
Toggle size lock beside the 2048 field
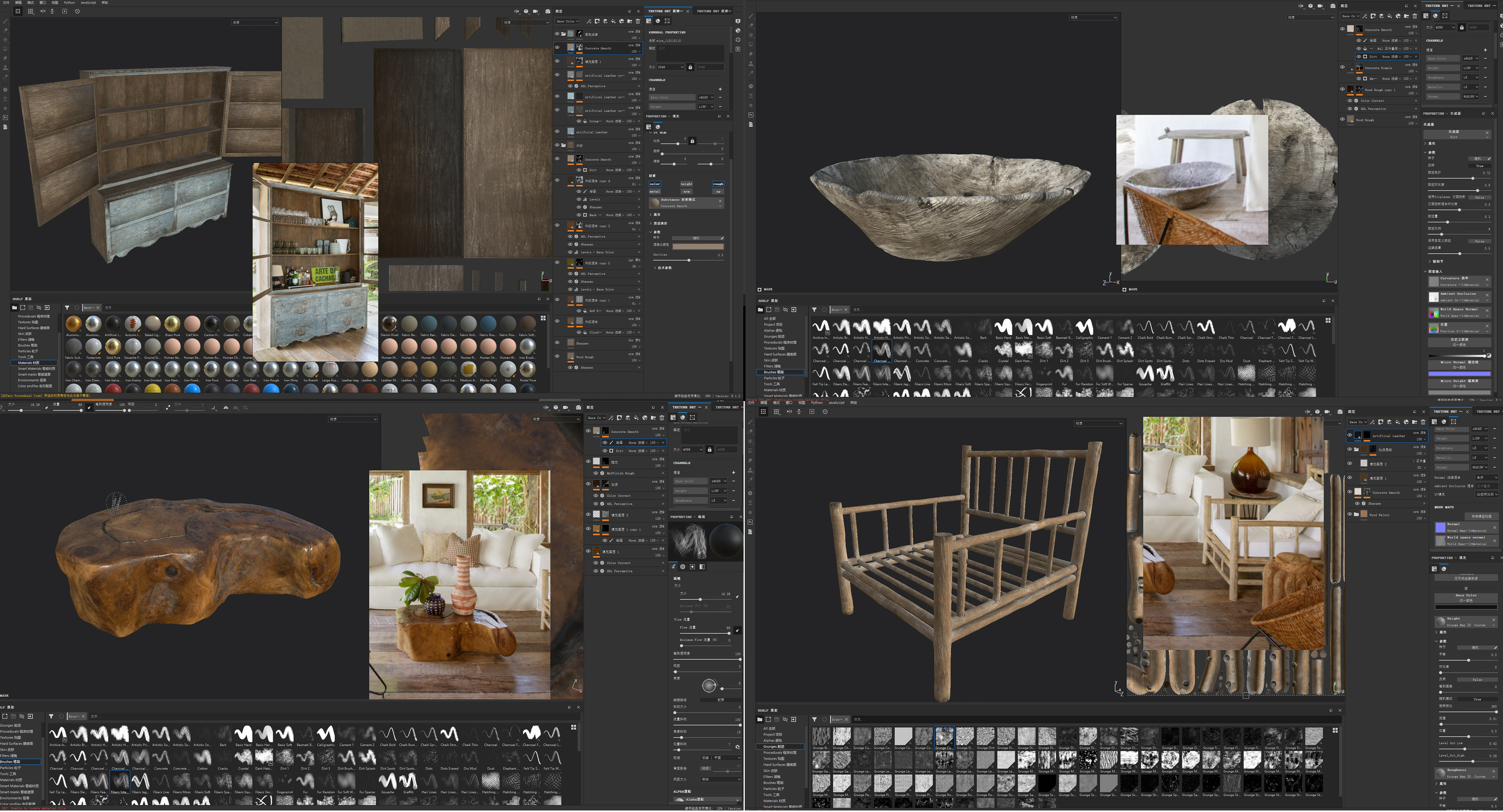tap(690, 67)
